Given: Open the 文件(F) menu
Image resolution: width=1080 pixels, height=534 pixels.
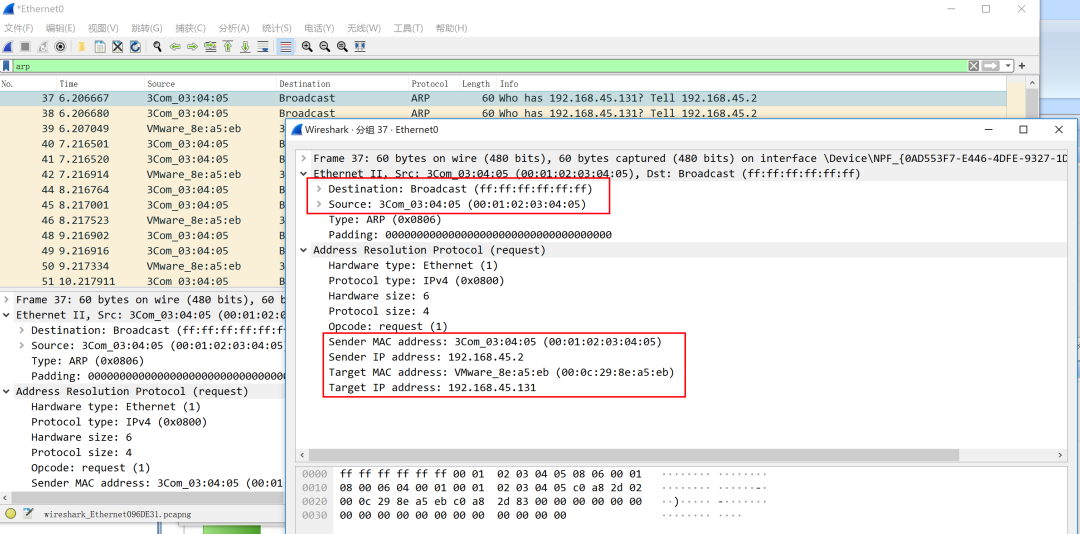Looking at the screenshot, I should click(19, 28).
